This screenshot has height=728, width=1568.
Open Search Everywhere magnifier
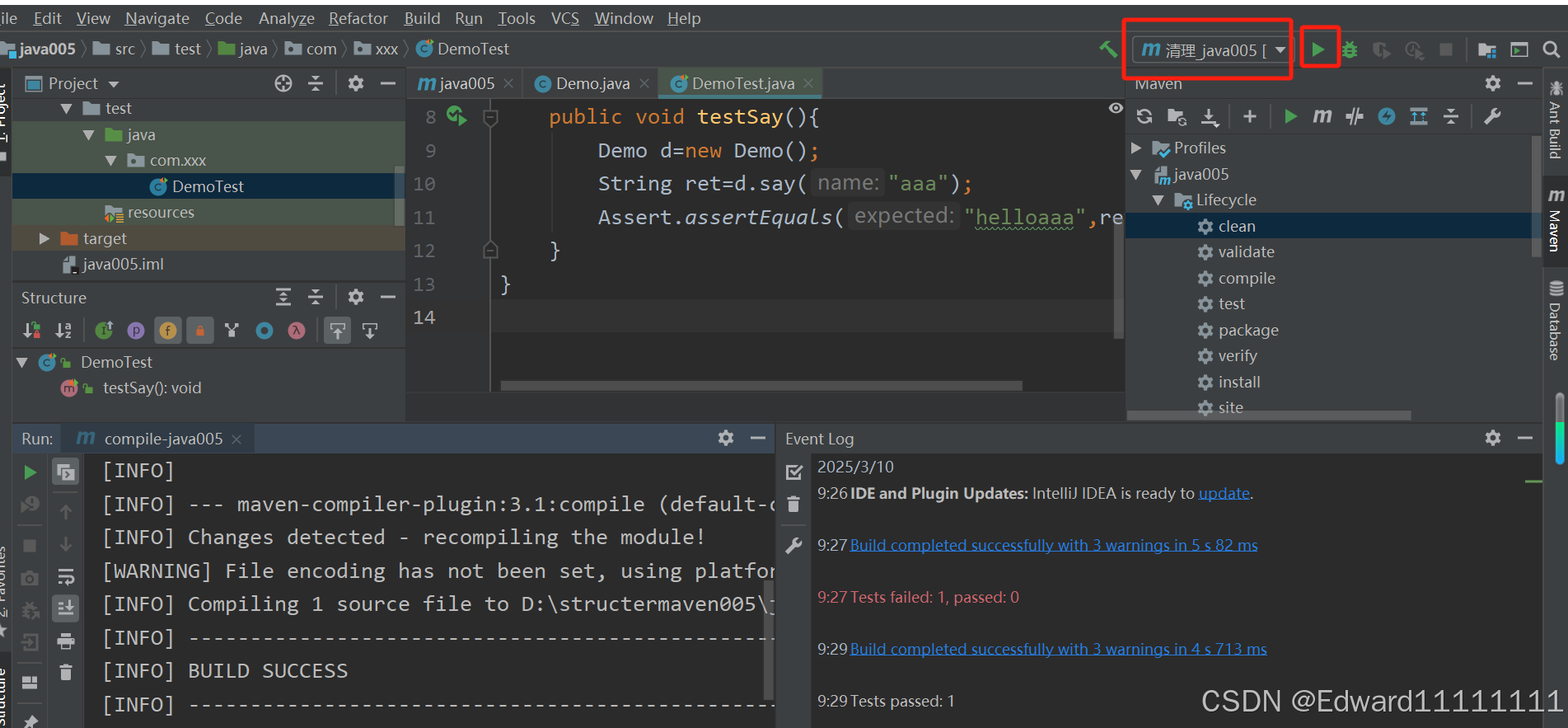click(x=1551, y=49)
